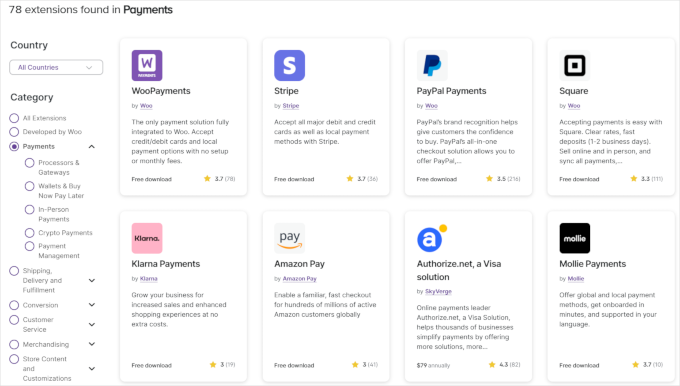Open the Square extension title
The height and width of the screenshot is (386, 680).
pos(574,91)
